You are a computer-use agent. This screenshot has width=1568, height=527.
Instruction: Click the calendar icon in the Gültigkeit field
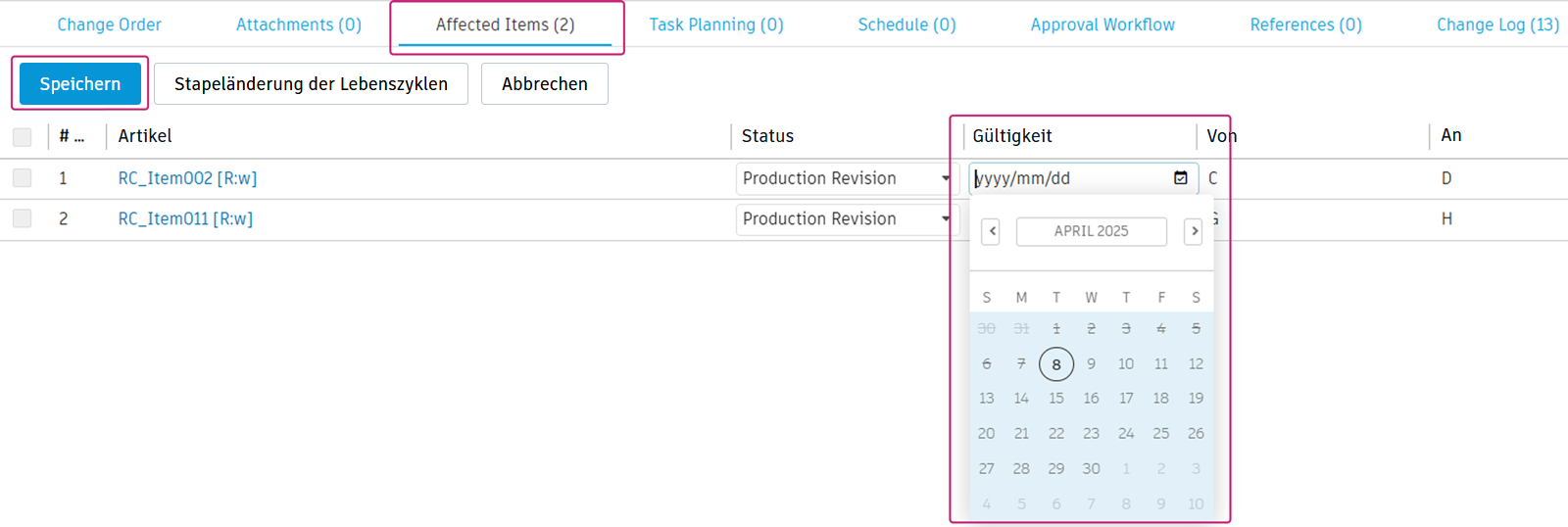pos(1181,178)
